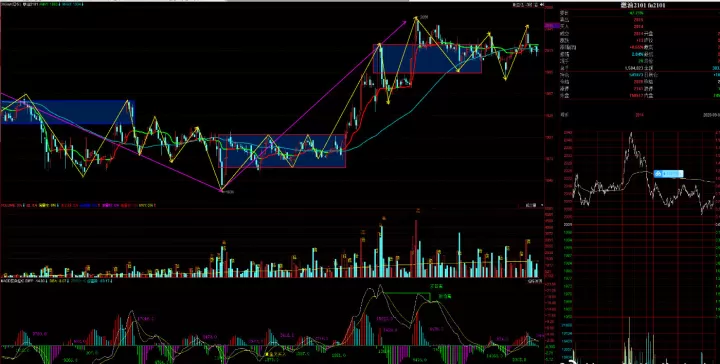Click the VOLUME indicator parameter header
720x364 pixels.
click(x=79, y=205)
